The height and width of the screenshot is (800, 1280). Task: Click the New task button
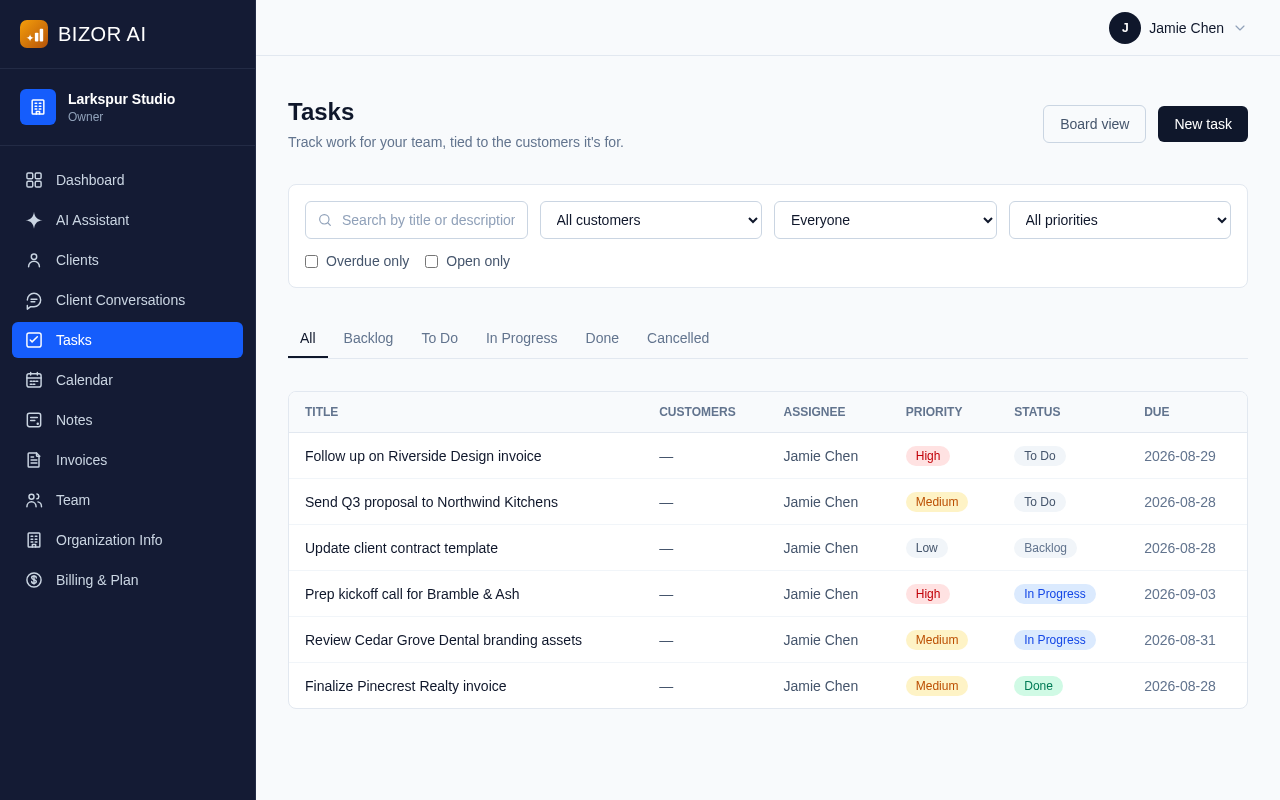pos(1203,124)
